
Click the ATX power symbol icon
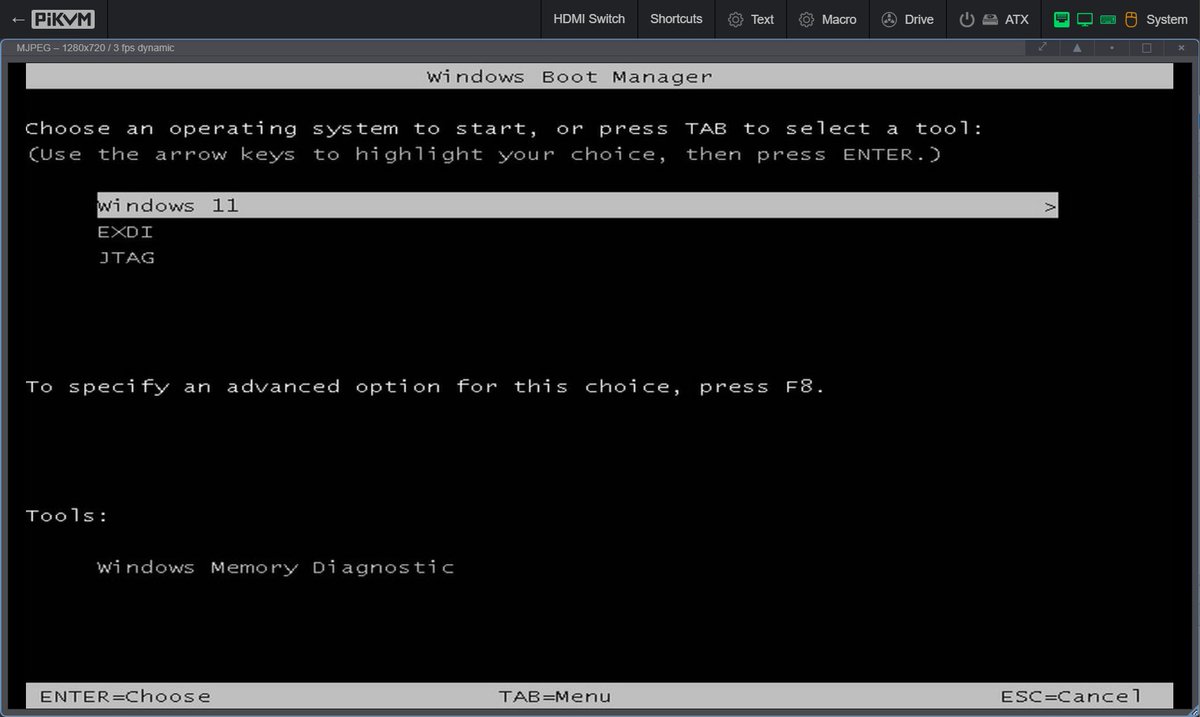966,19
